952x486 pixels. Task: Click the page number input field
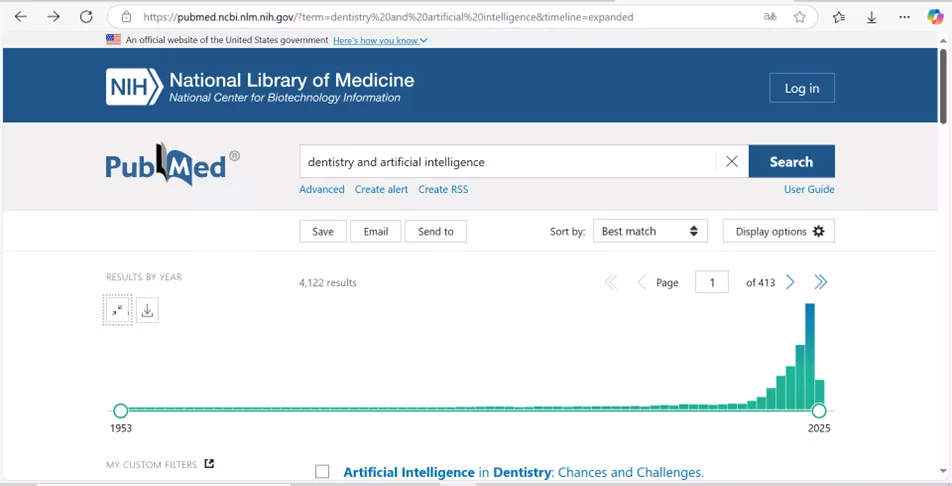pyautogui.click(x=712, y=283)
